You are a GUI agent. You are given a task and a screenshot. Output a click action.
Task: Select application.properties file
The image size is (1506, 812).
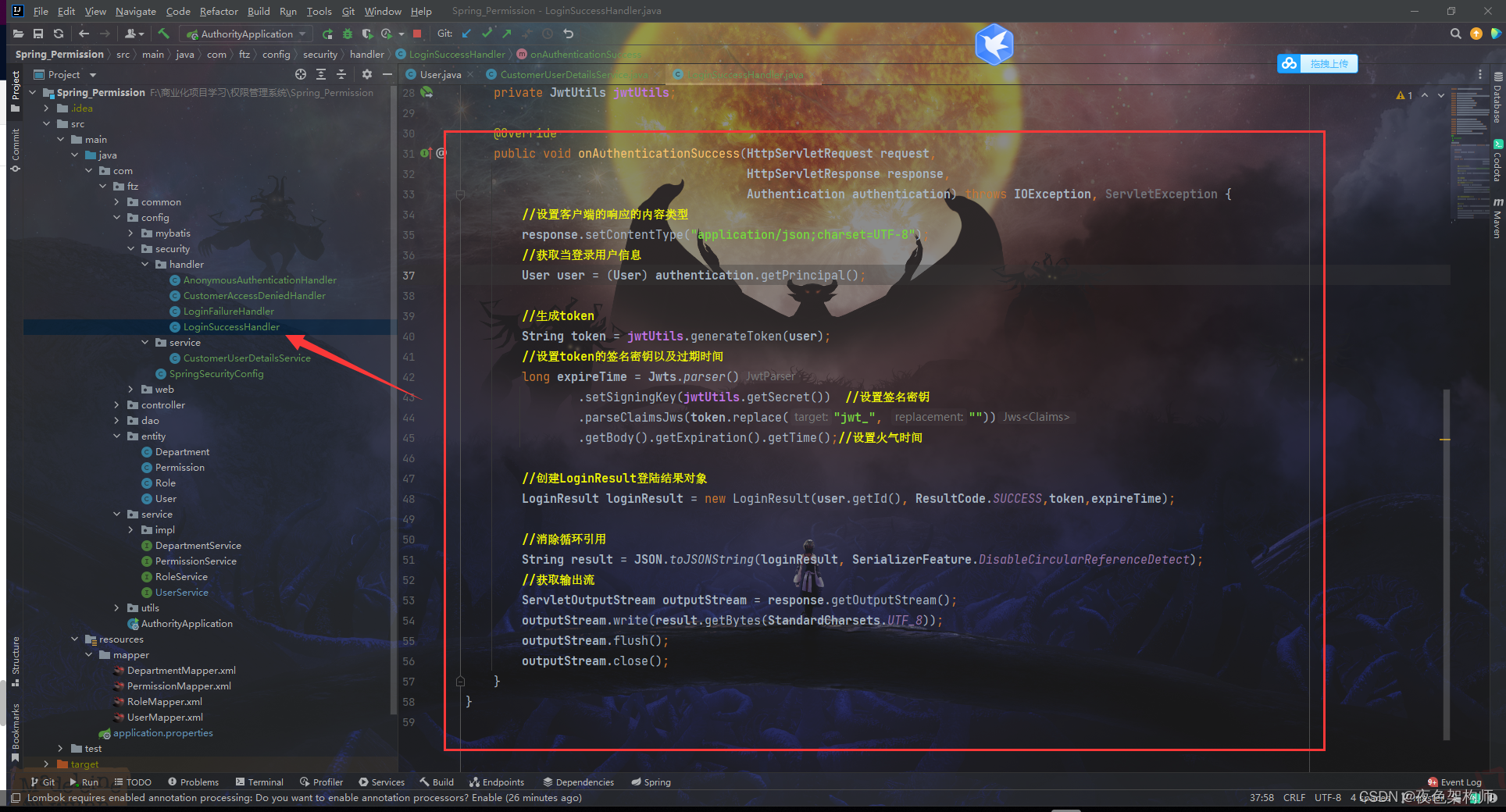162,732
